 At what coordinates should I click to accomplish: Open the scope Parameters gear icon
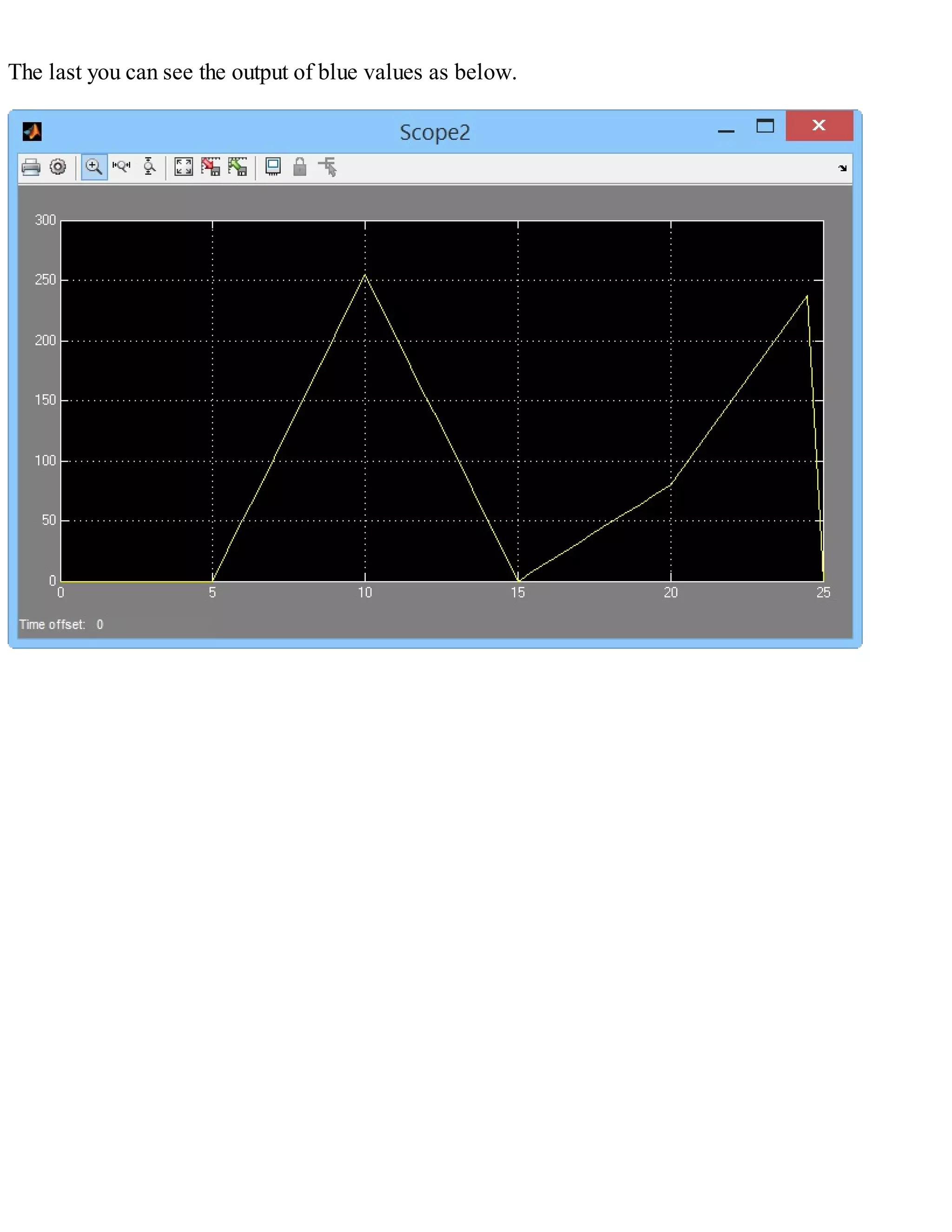58,167
